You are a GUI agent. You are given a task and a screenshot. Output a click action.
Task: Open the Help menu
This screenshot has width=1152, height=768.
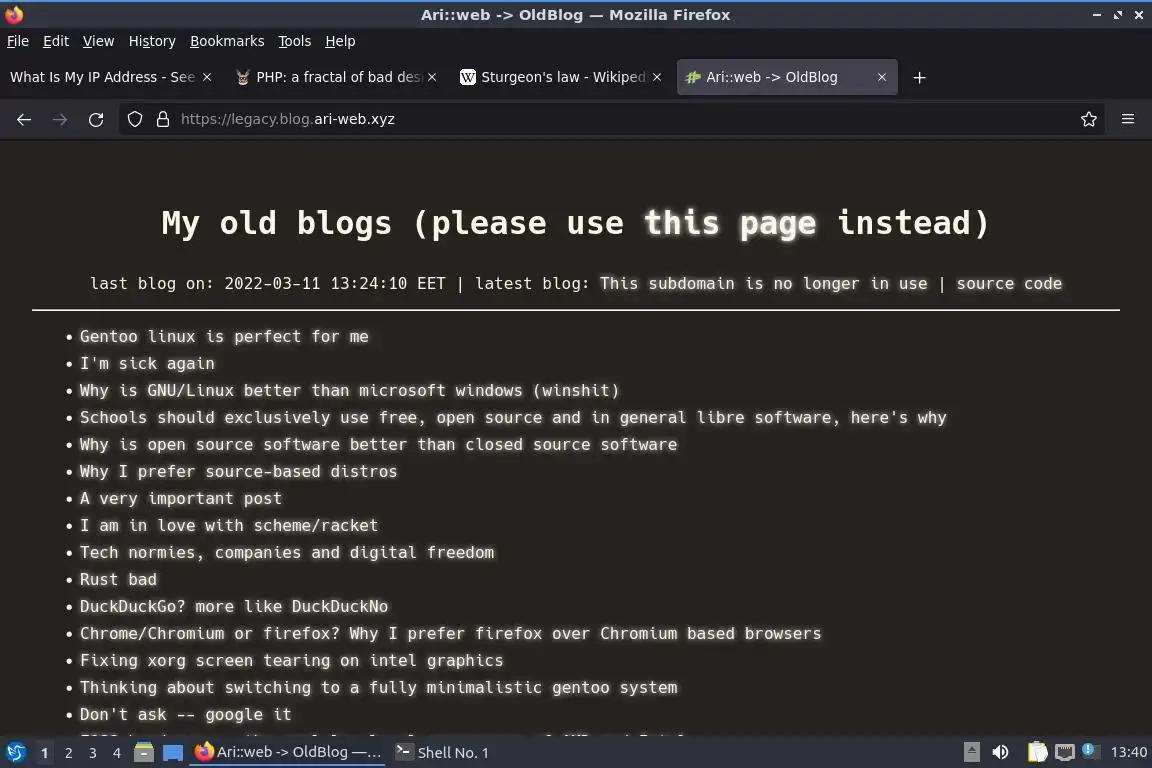340,41
